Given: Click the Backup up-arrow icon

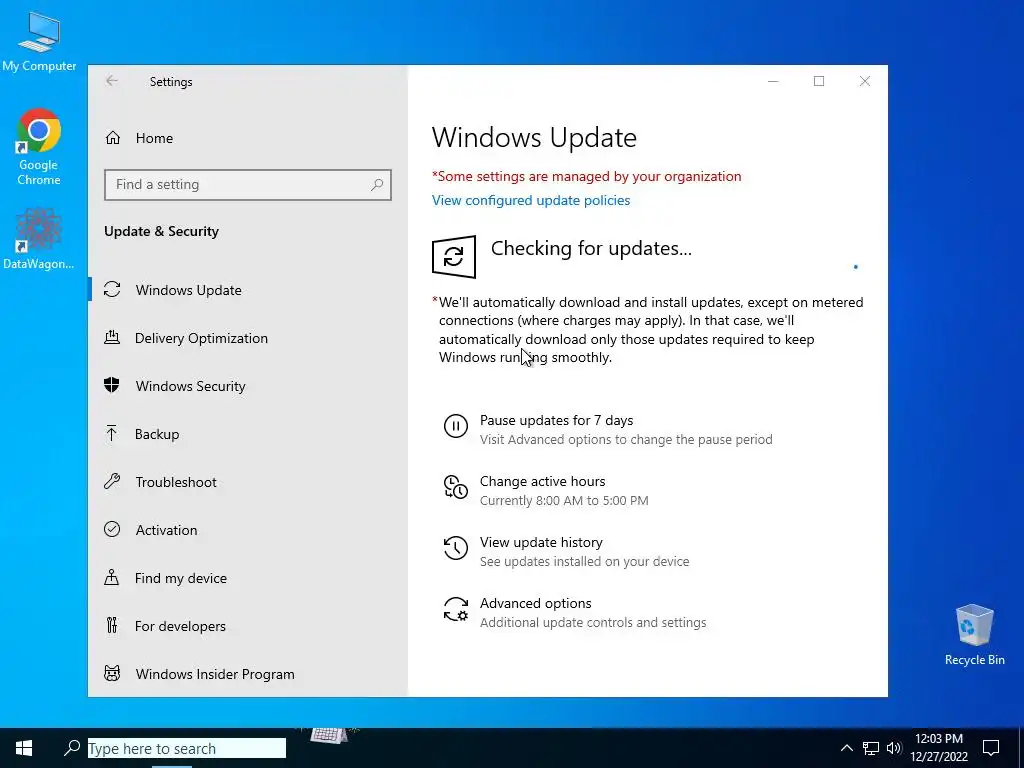Looking at the screenshot, I should tap(112, 434).
